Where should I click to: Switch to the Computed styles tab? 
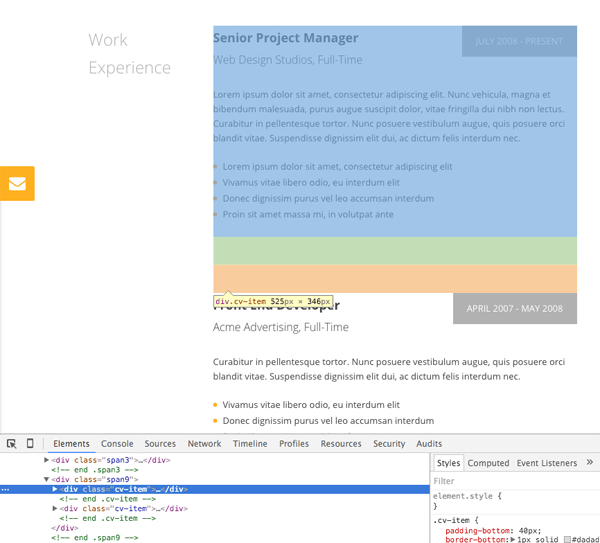click(x=488, y=463)
